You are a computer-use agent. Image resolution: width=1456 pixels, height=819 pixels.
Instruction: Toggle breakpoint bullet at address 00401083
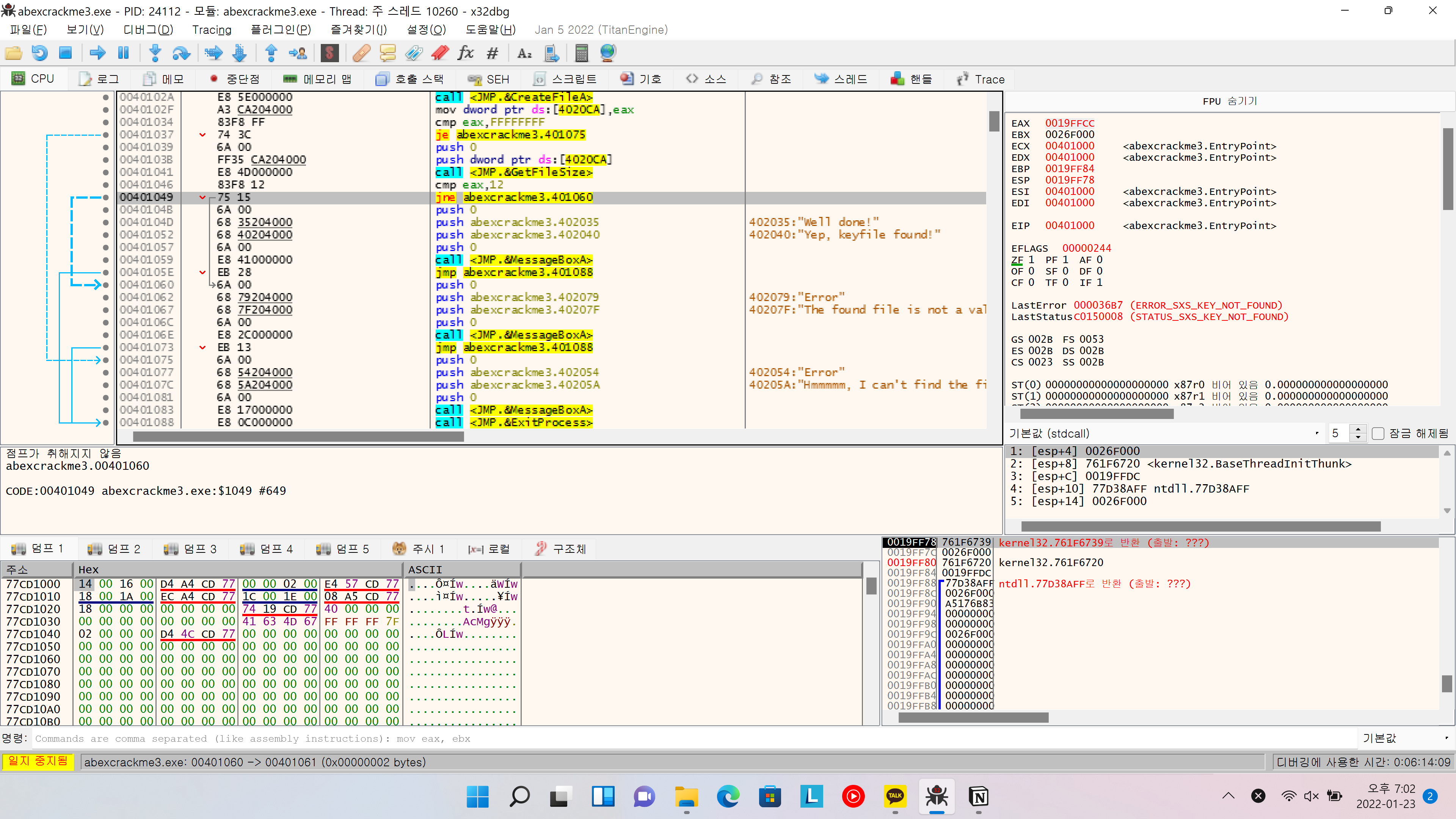106,410
